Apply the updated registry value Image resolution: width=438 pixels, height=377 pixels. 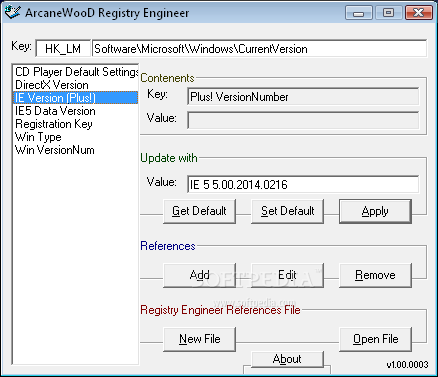[x=375, y=211]
